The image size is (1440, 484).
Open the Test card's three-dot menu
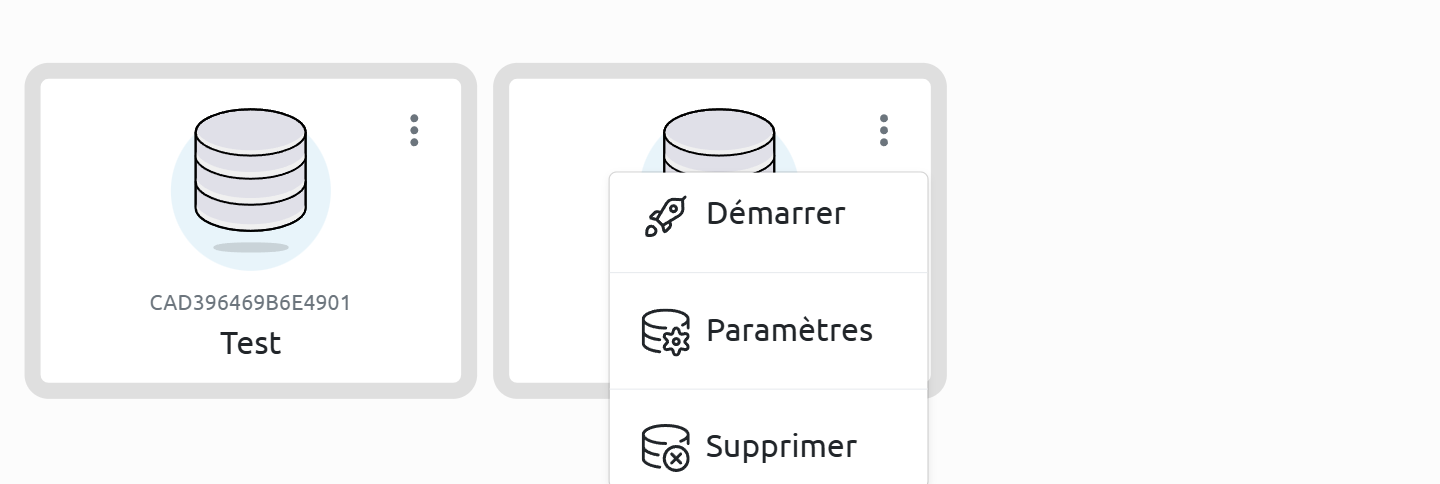coord(414,130)
